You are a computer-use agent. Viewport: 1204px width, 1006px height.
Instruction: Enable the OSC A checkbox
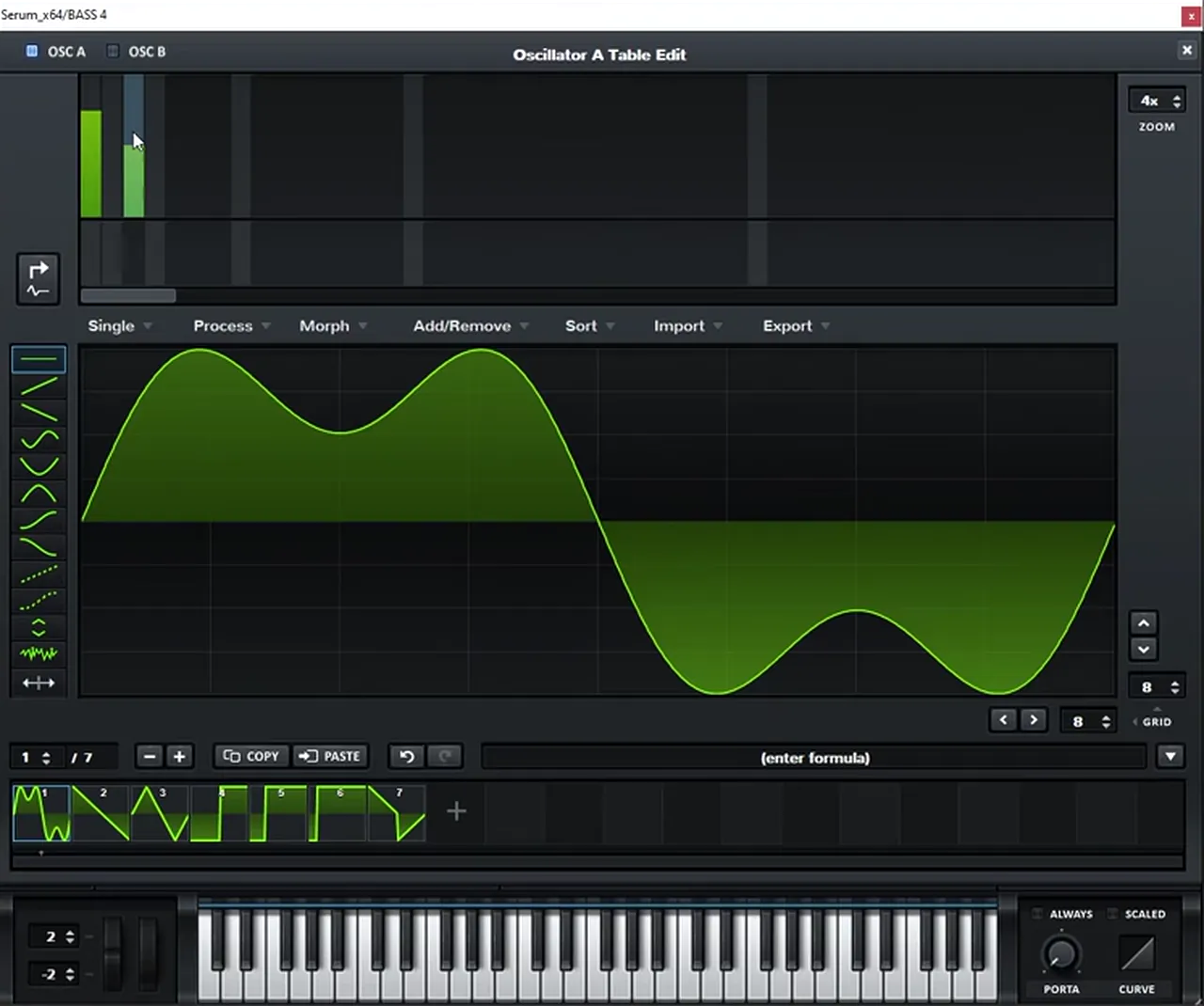pyautogui.click(x=32, y=51)
